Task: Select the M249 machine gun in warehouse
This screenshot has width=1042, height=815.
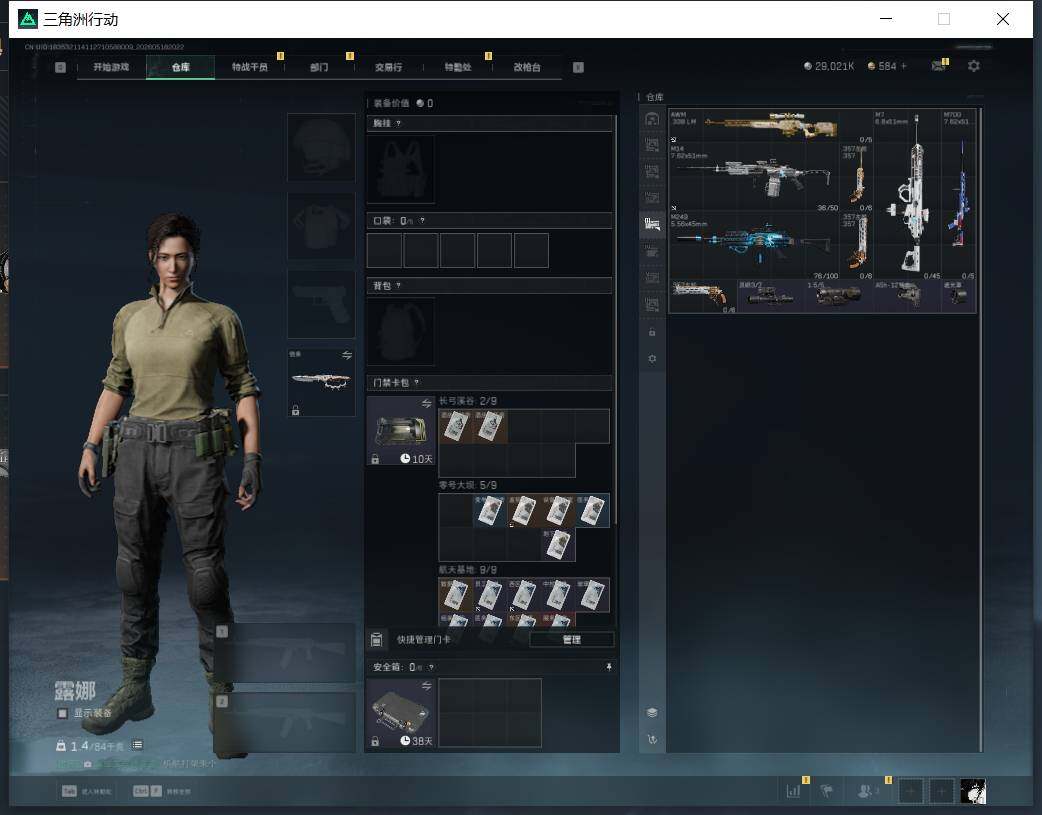Action: coord(754,245)
